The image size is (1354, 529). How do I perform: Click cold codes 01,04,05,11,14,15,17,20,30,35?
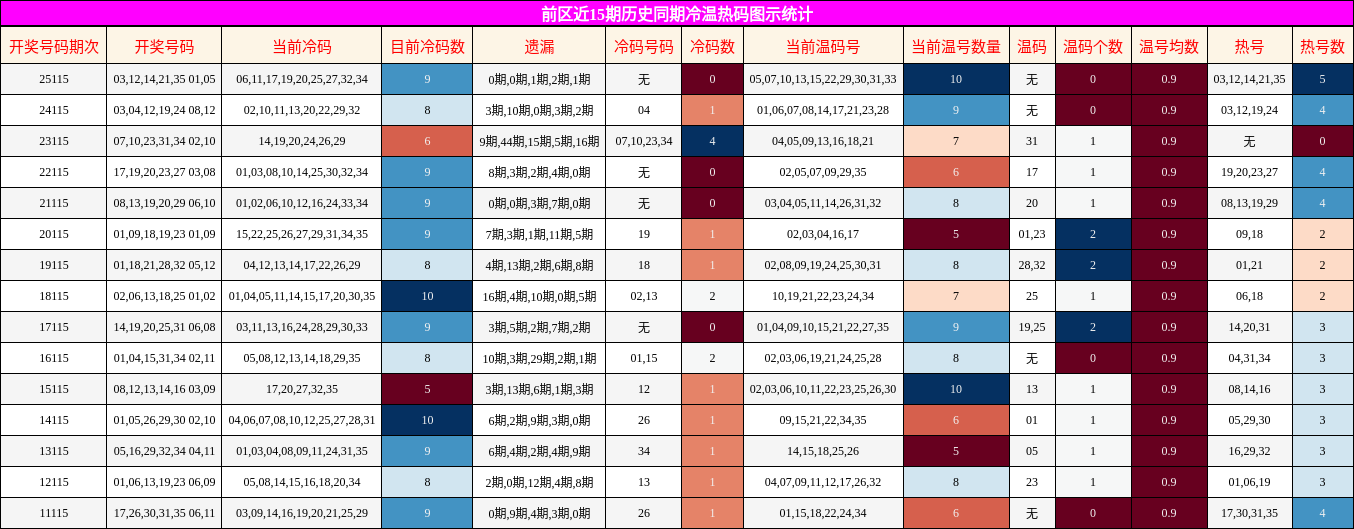point(302,296)
